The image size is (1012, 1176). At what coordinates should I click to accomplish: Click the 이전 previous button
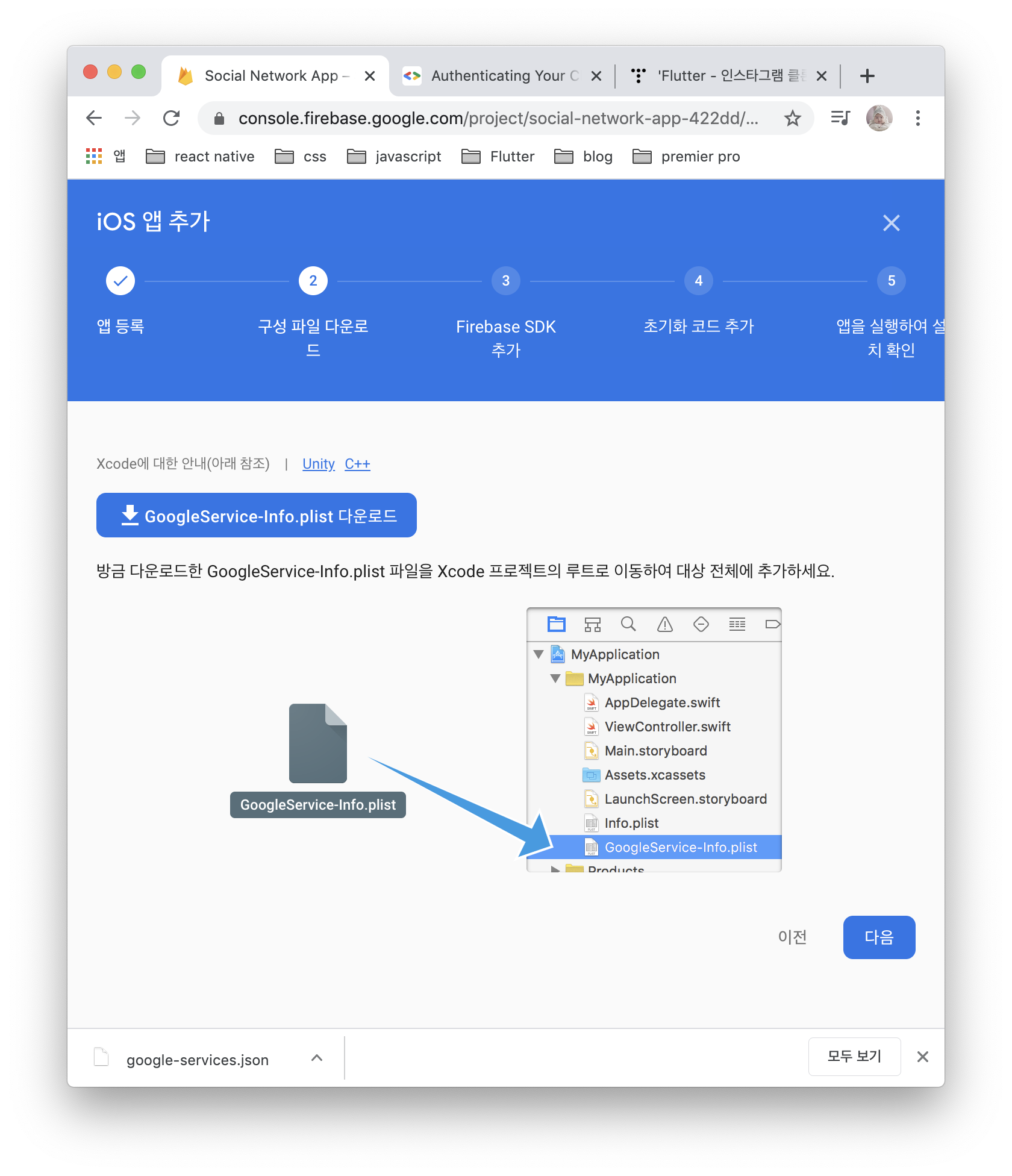pos(793,937)
